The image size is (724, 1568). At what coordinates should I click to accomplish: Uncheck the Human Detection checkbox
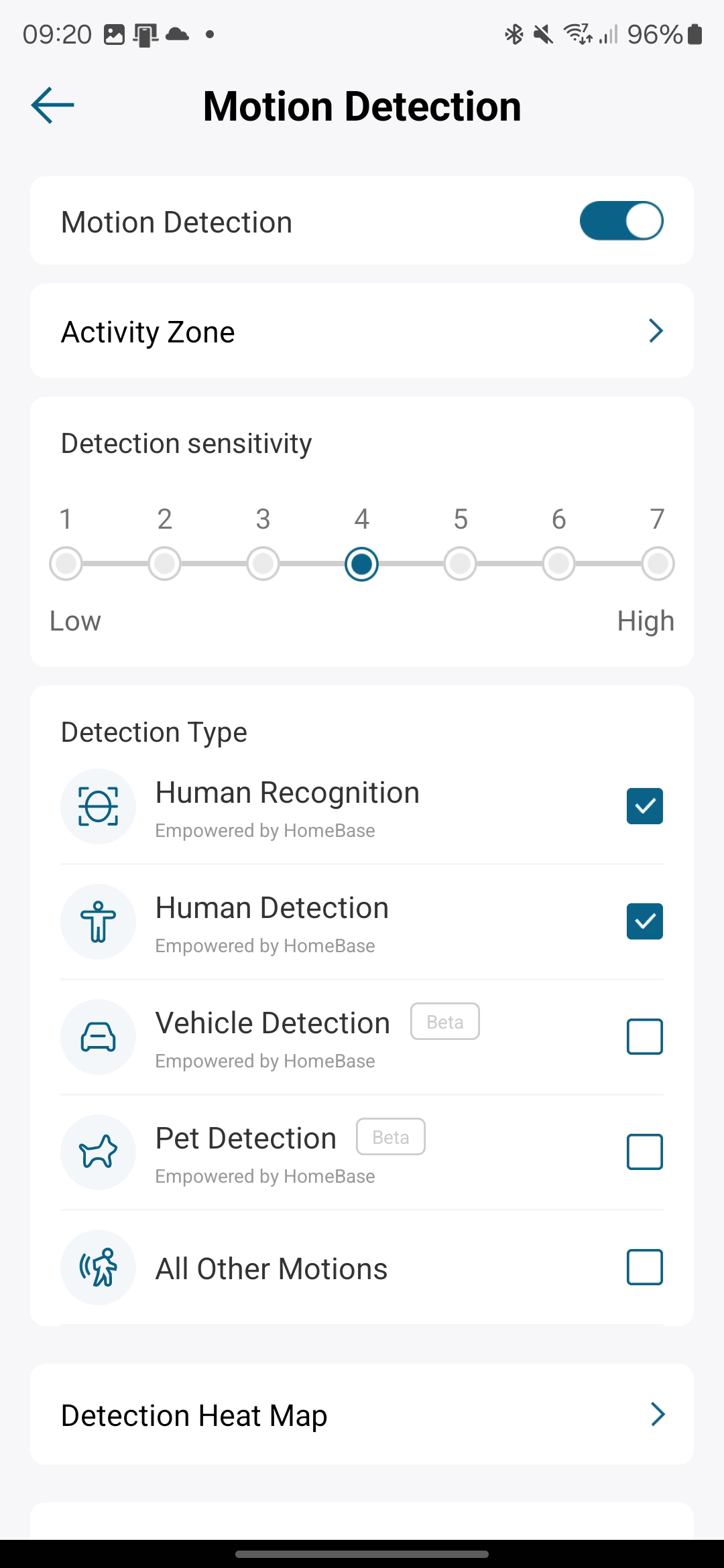pos(645,921)
